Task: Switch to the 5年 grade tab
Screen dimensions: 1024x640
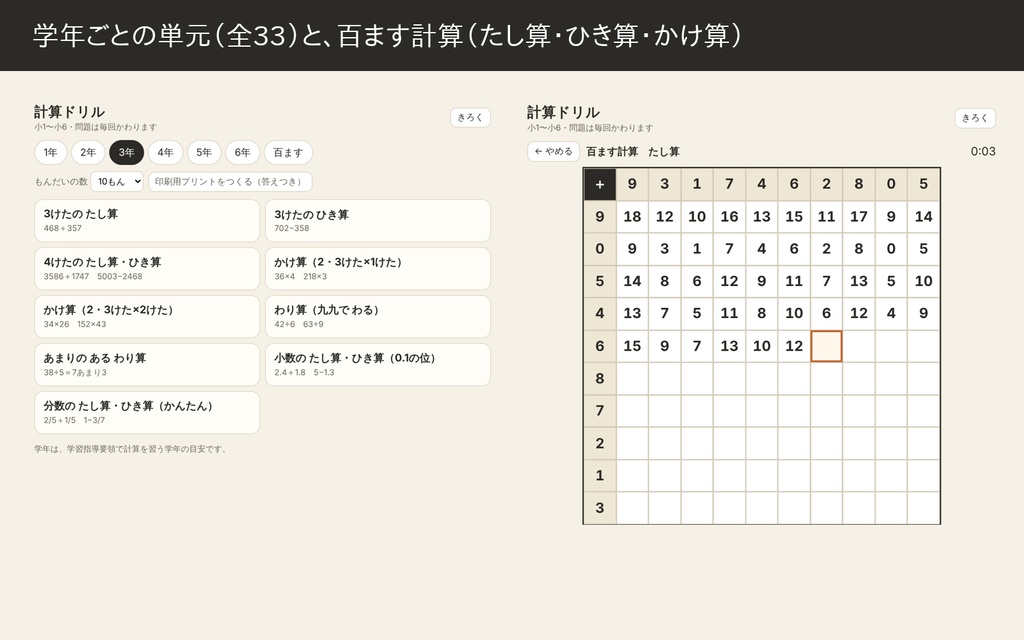Action: (204, 153)
